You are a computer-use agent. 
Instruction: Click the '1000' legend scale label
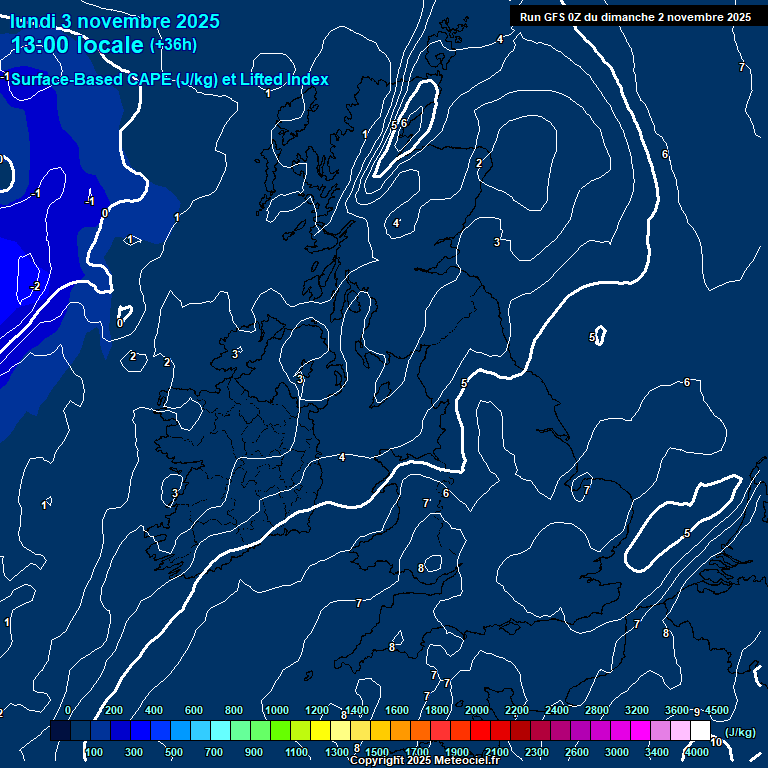277,710
